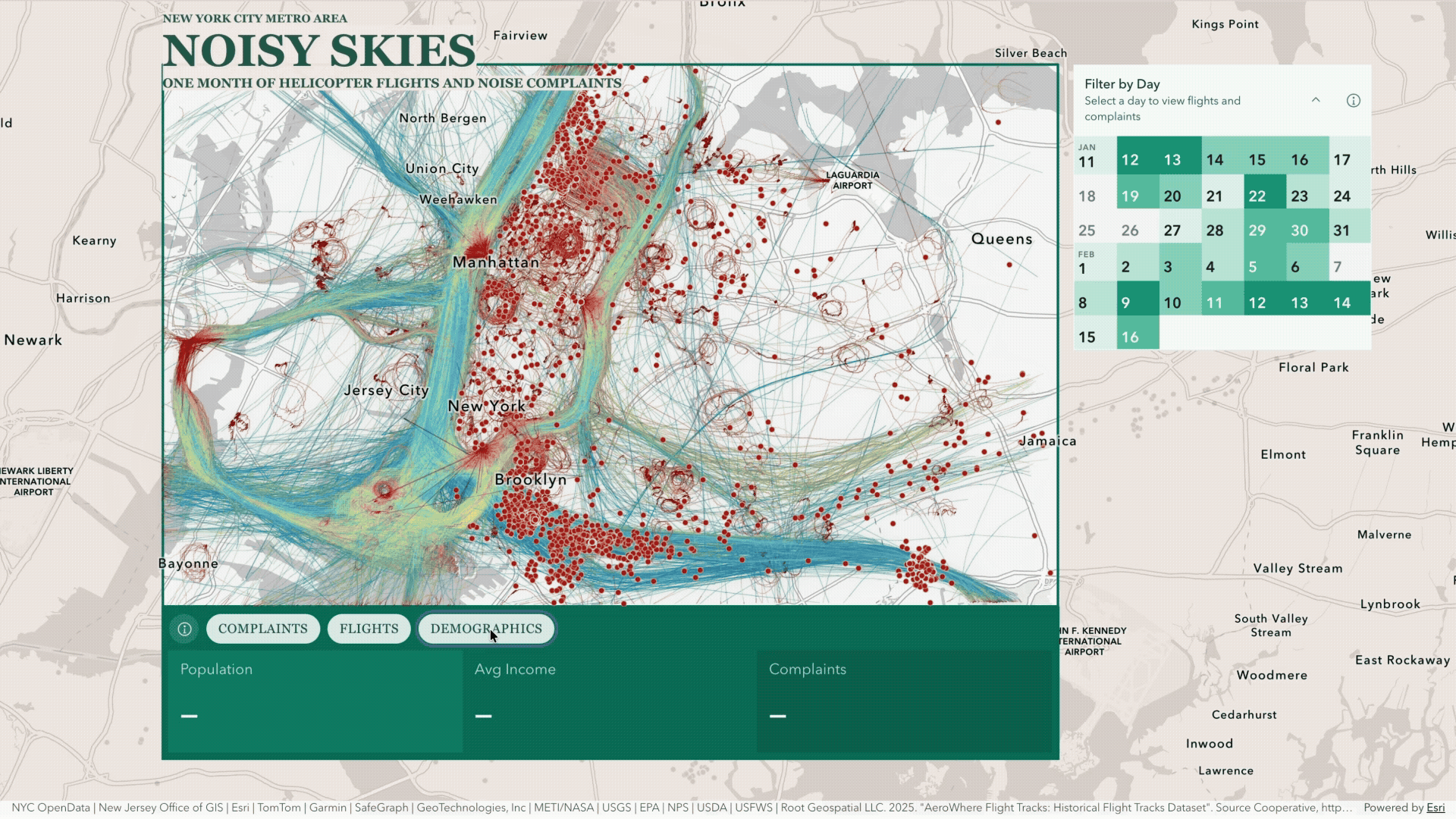The width and height of the screenshot is (1456, 819).
Task: Click the Union City map label
Action: (x=442, y=168)
